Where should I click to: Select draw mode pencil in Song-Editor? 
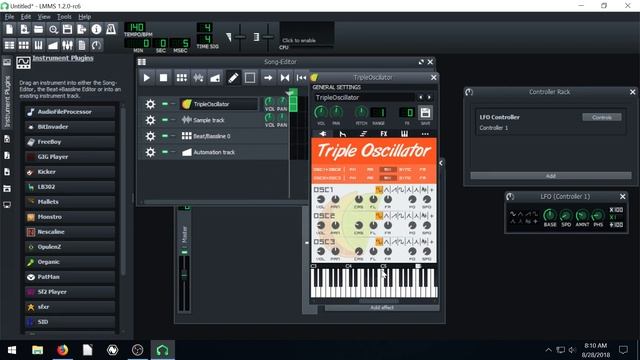233,78
